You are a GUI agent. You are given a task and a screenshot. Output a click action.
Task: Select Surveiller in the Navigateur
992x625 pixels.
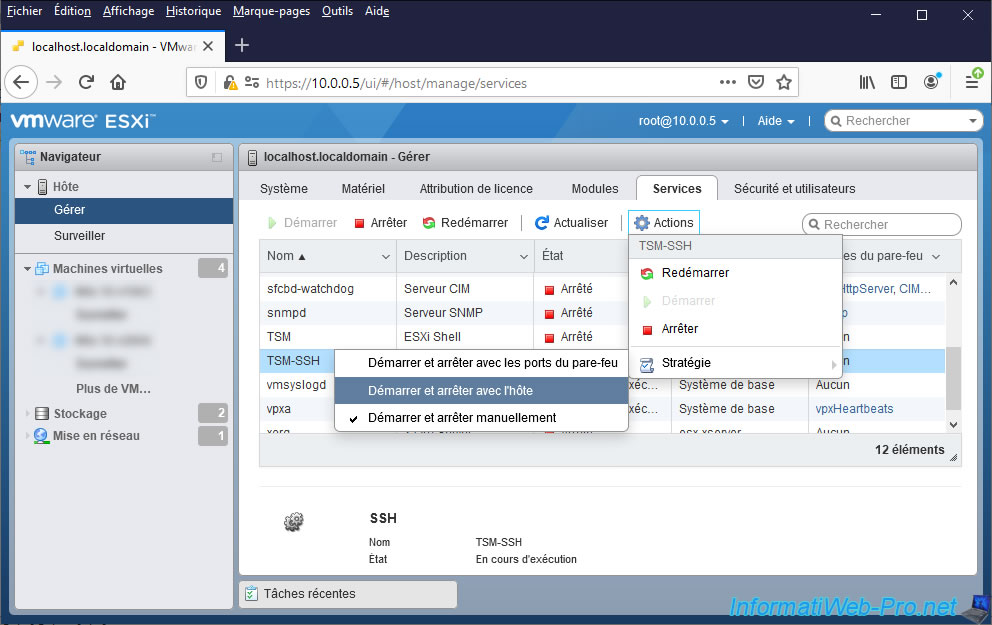coord(124,236)
